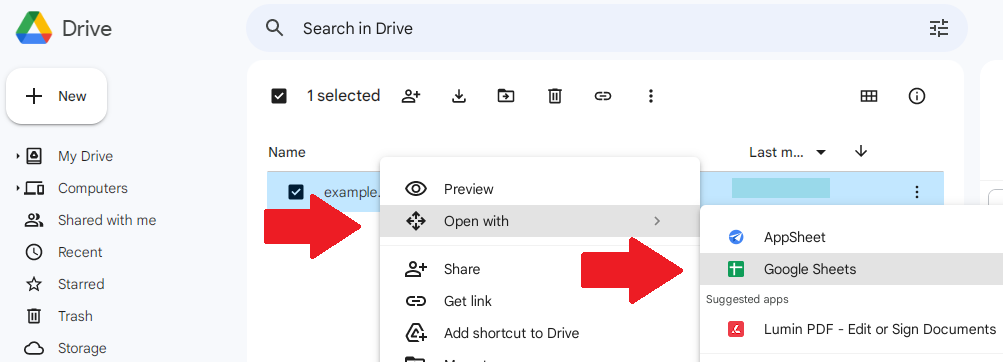Open search options filter icon
This screenshot has width=1003, height=362.
click(x=938, y=28)
